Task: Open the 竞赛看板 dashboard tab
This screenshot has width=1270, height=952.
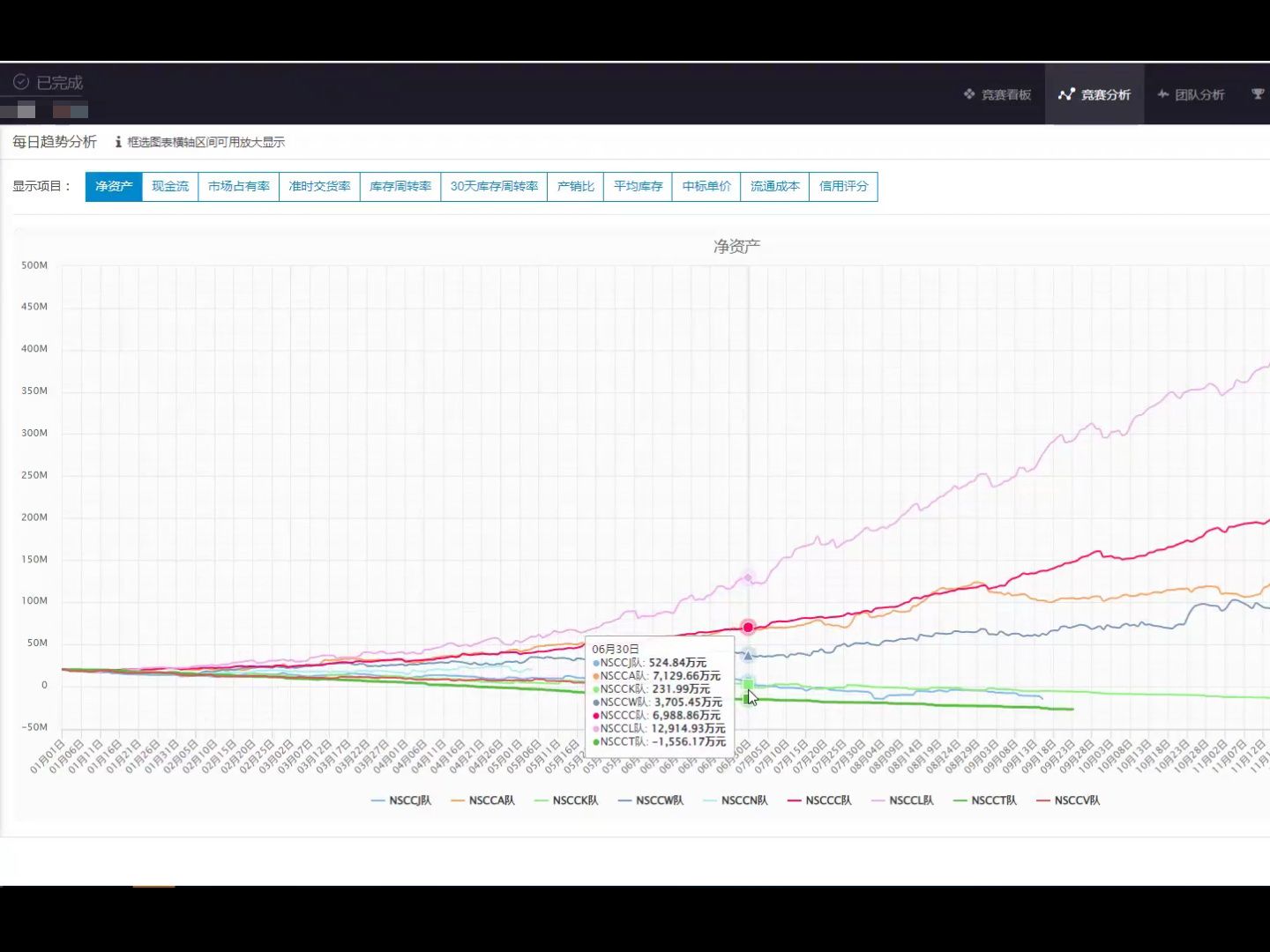Action: click(x=997, y=94)
